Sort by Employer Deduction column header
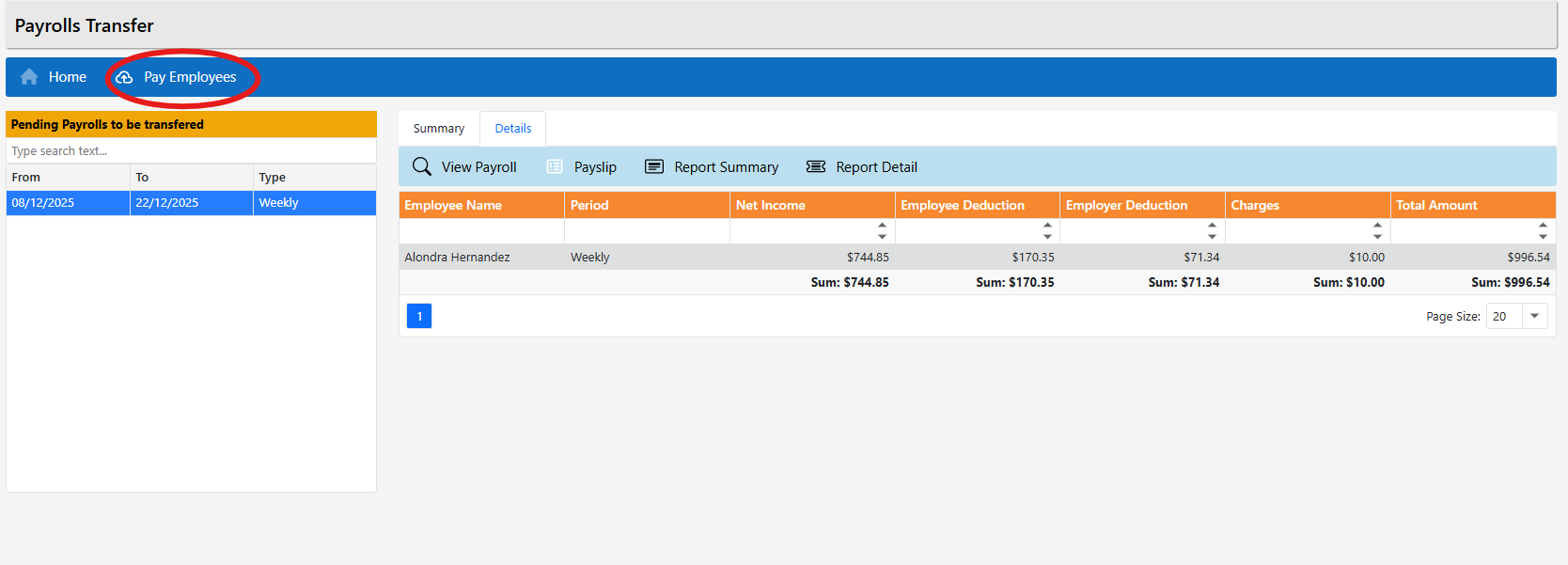Viewport: 1568px width, 565px height. pyautogui.click(x=1142, y=205)
